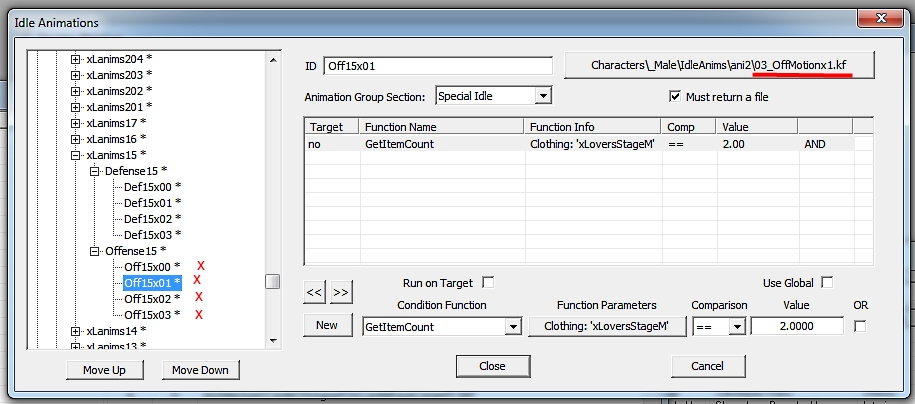Toggle the Must return a file checkbox
The height and width of the screenshot is (404, 915).
[x=675, y=97]
